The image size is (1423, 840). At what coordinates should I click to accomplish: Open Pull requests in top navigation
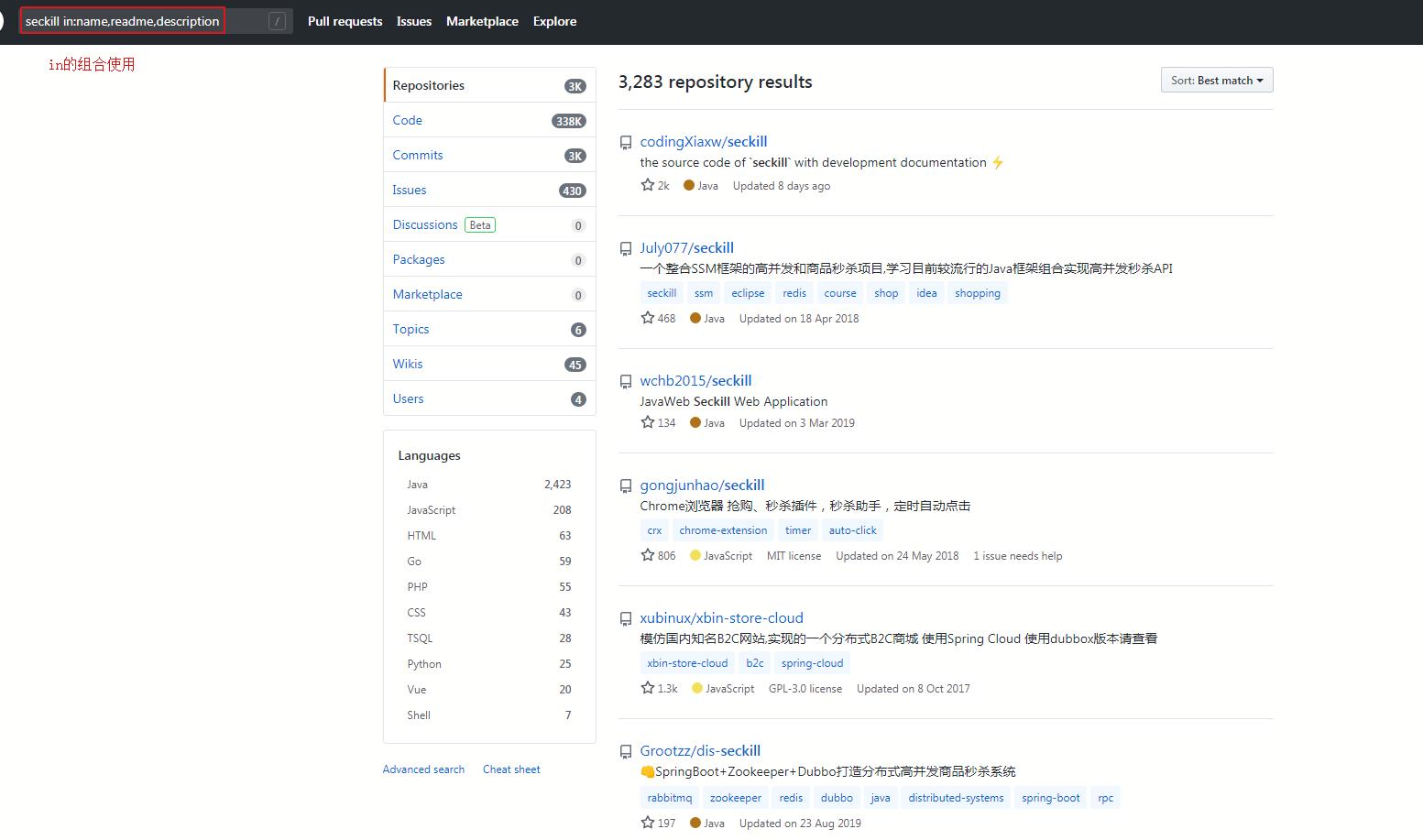pyautogui.click(x=345, y=21)
